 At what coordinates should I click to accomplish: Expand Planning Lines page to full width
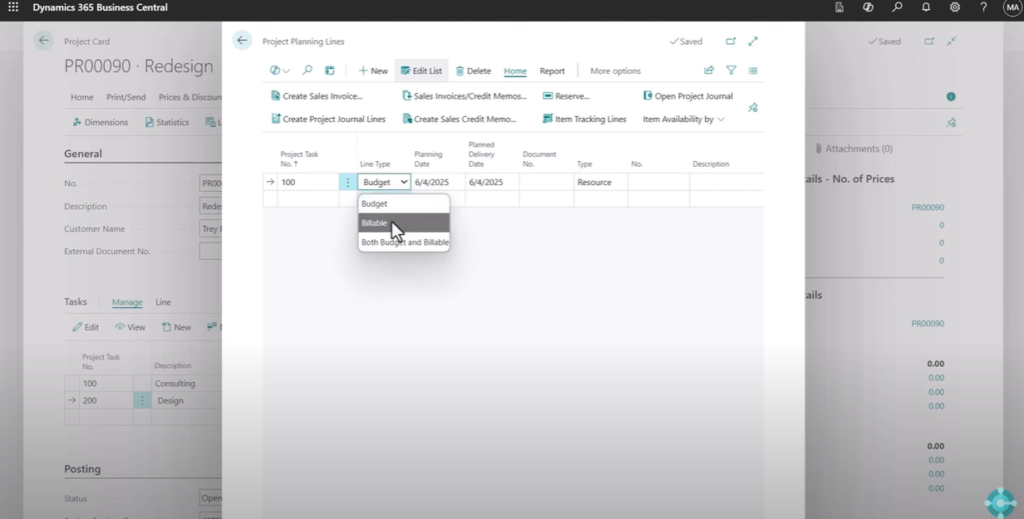(x=753, y=41)
